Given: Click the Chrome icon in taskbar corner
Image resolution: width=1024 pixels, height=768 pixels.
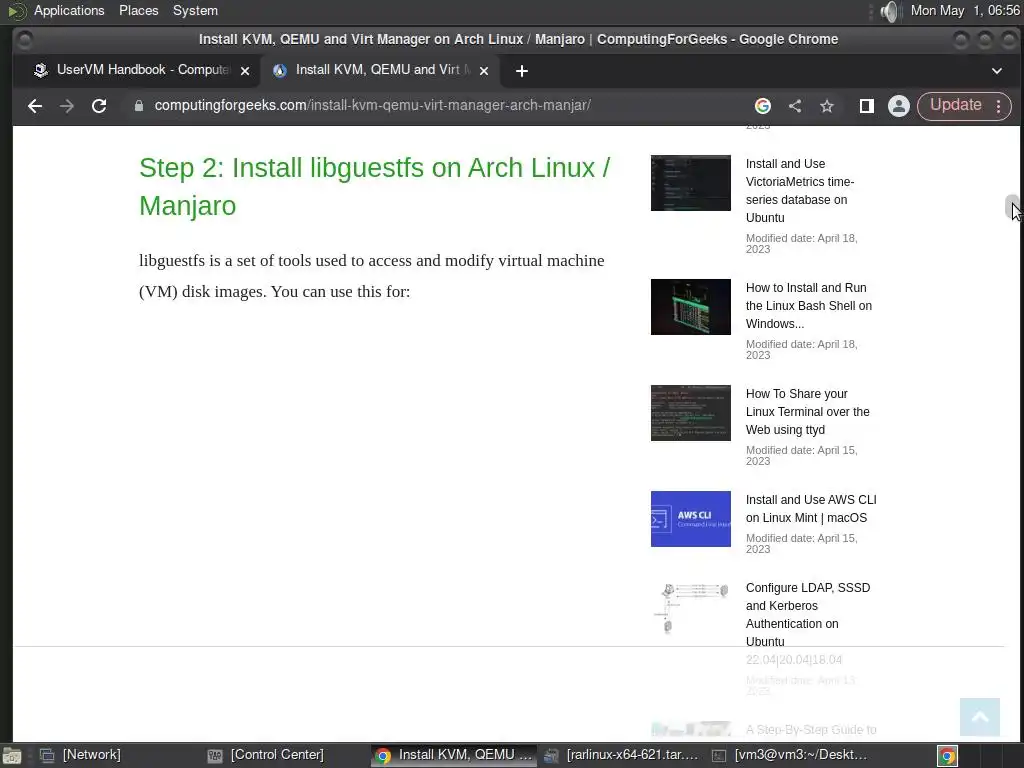Looking at the screenshot, I should pyautogui.click(x=948, y=756).
